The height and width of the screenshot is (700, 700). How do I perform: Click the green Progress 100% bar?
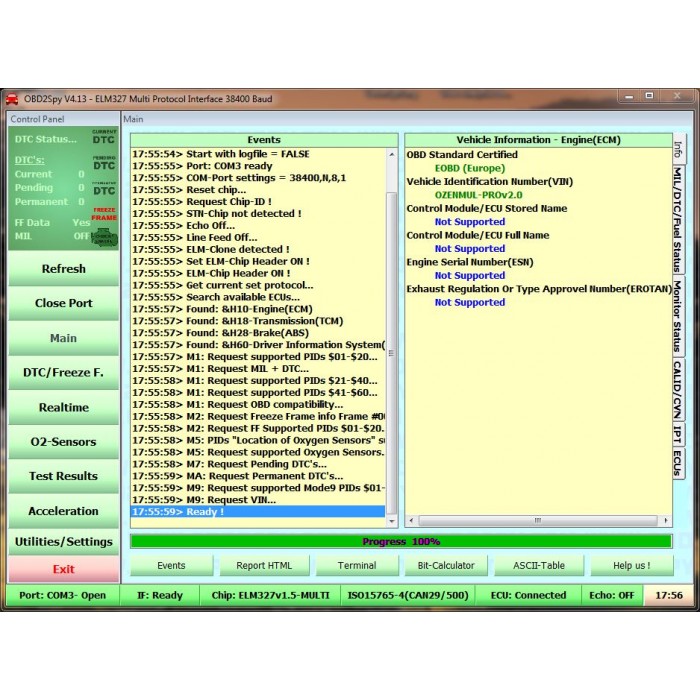400,541
